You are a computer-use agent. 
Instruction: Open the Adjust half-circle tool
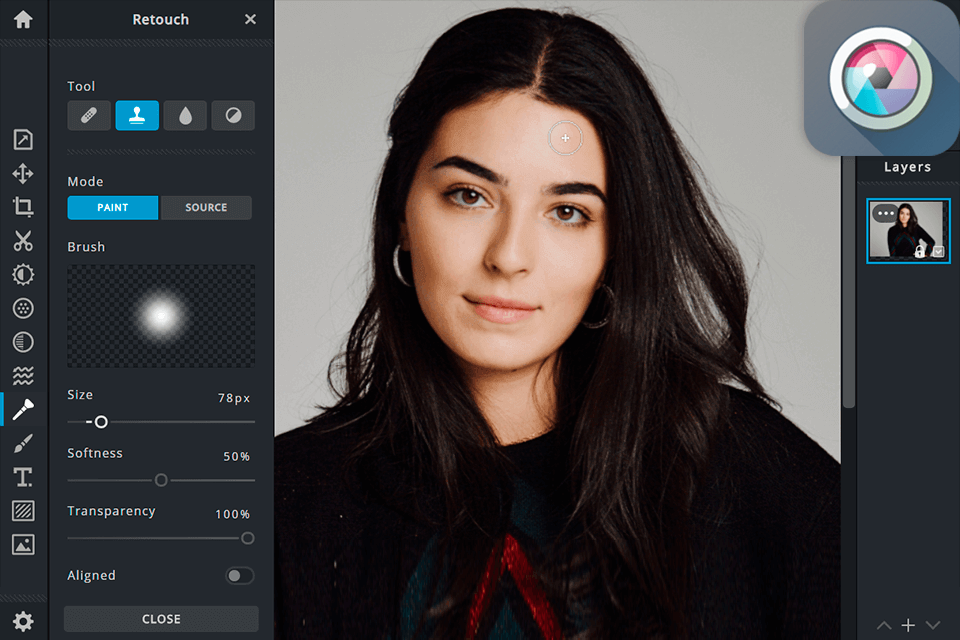tap(23, 274)
